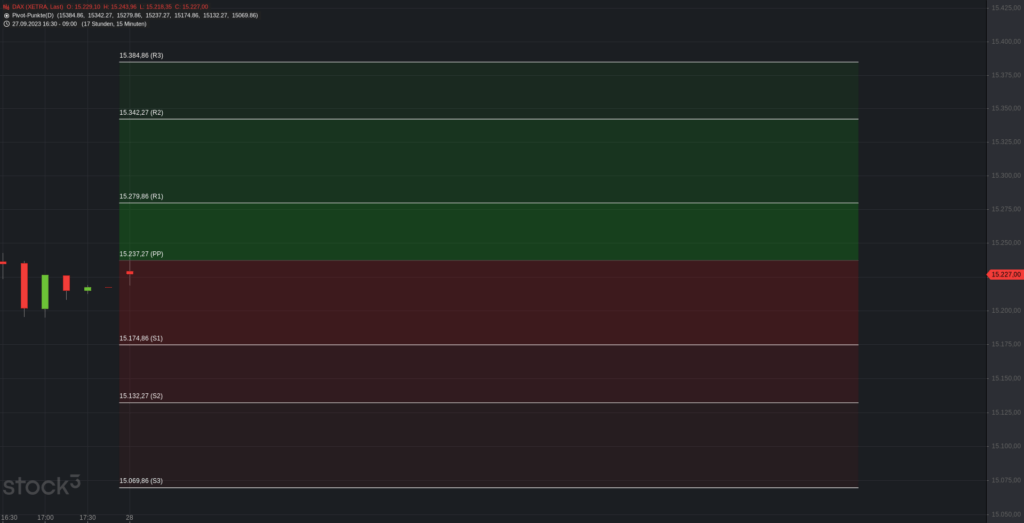Screen dimensions: 1024x523
Task: Click the 15.174,86 (S1) support label
Action: [x=141, y=338]
